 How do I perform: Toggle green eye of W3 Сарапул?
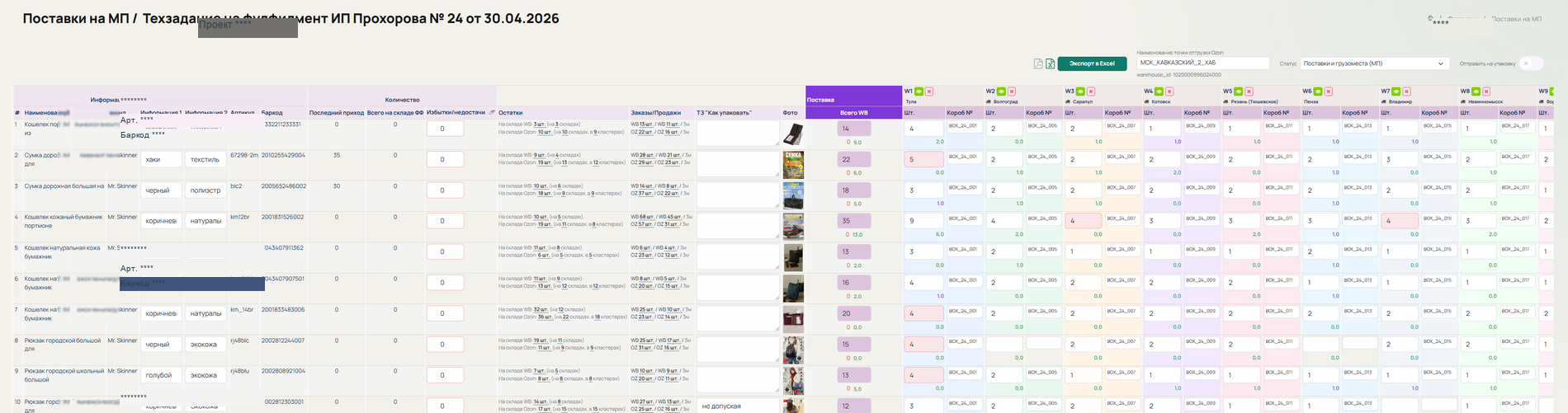coord(1080,92)
